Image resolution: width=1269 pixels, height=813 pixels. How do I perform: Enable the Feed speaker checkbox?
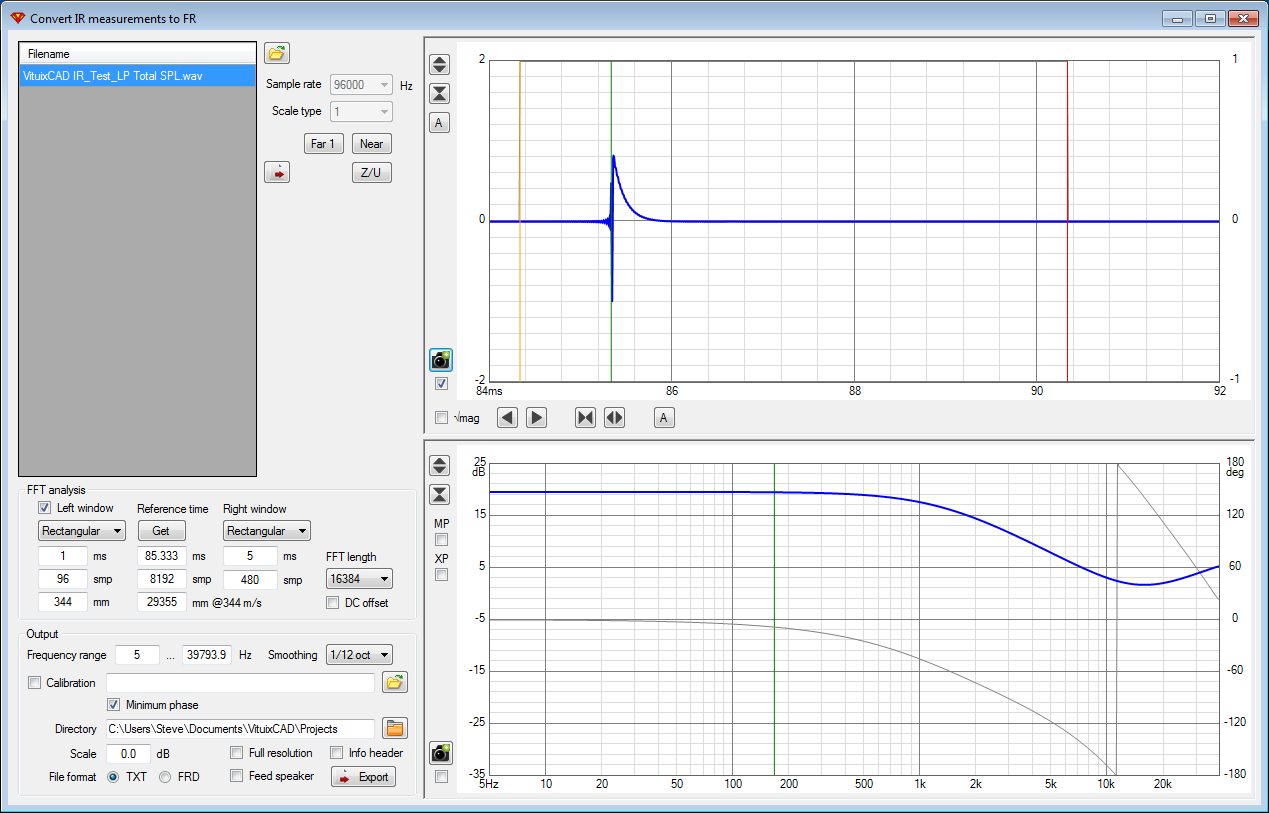pyautogui.click(x=237, y=775)
